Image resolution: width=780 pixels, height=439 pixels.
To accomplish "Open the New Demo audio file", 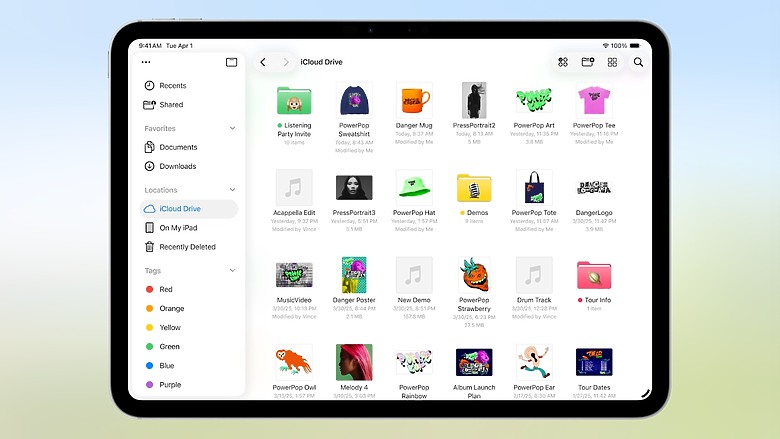I will click(414, 275).
